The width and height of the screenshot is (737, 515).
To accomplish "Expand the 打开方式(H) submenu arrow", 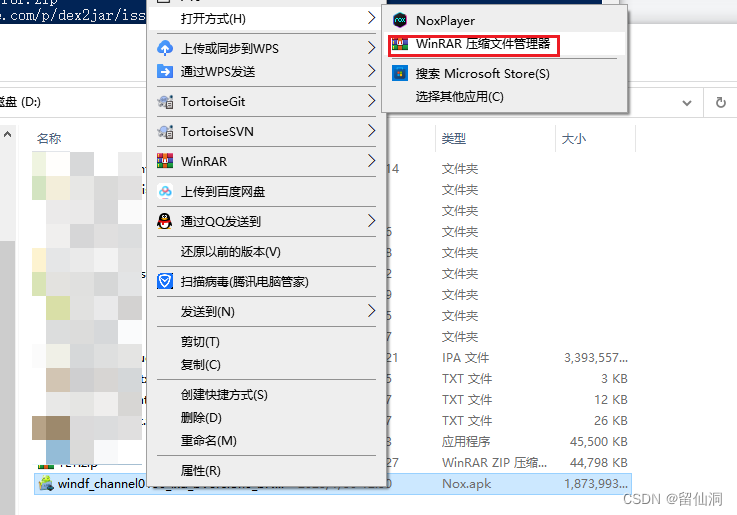I will 371,18.
